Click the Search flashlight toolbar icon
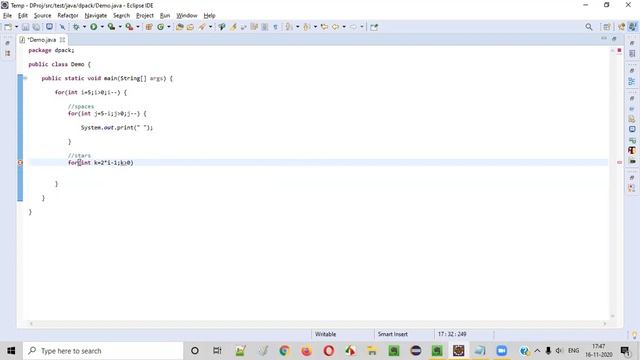Screen dimensions: 640x360 [202, 27]
